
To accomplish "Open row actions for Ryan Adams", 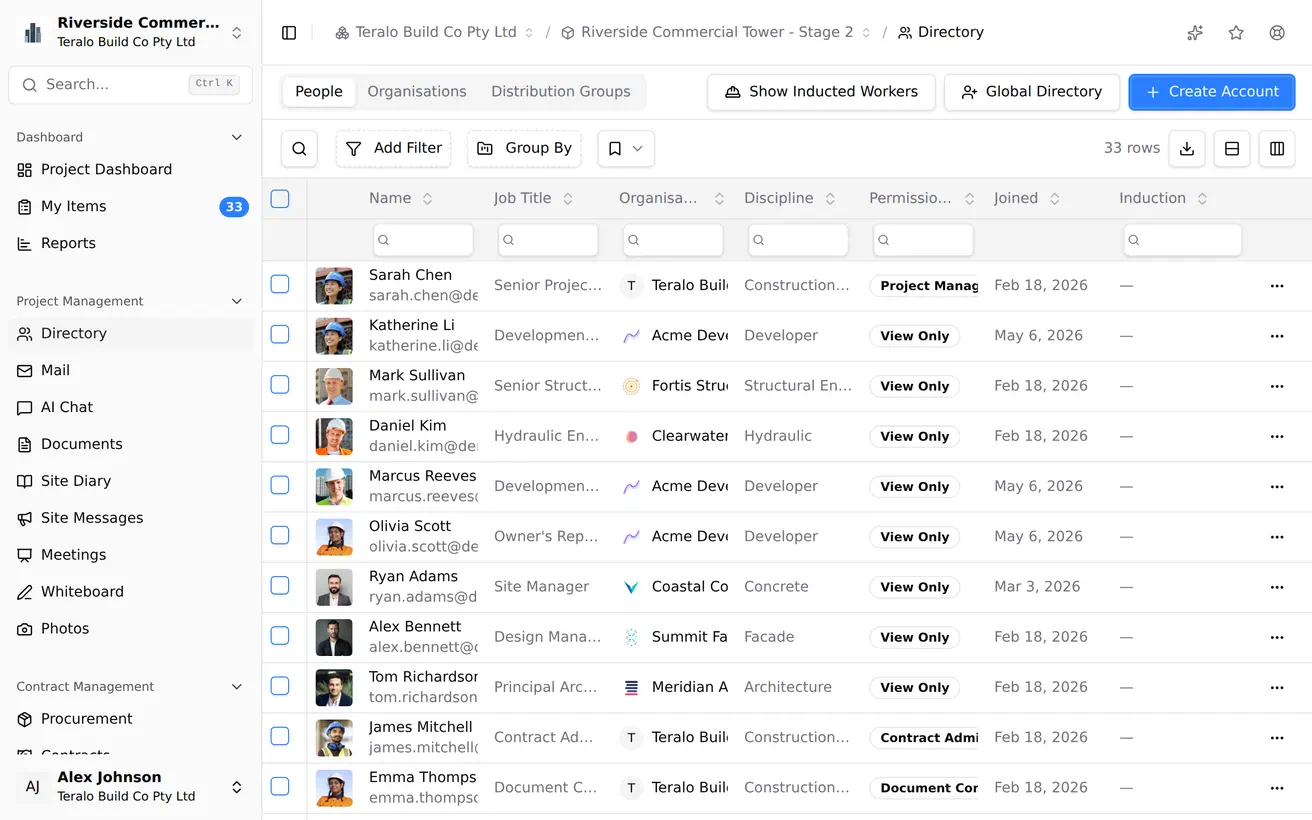I will [x=1277, y=587].
